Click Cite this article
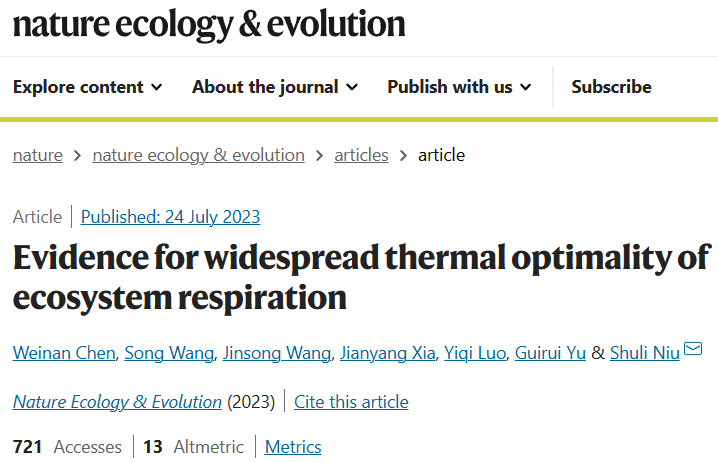The image size is (718, 462). click(x=351, y=402)
